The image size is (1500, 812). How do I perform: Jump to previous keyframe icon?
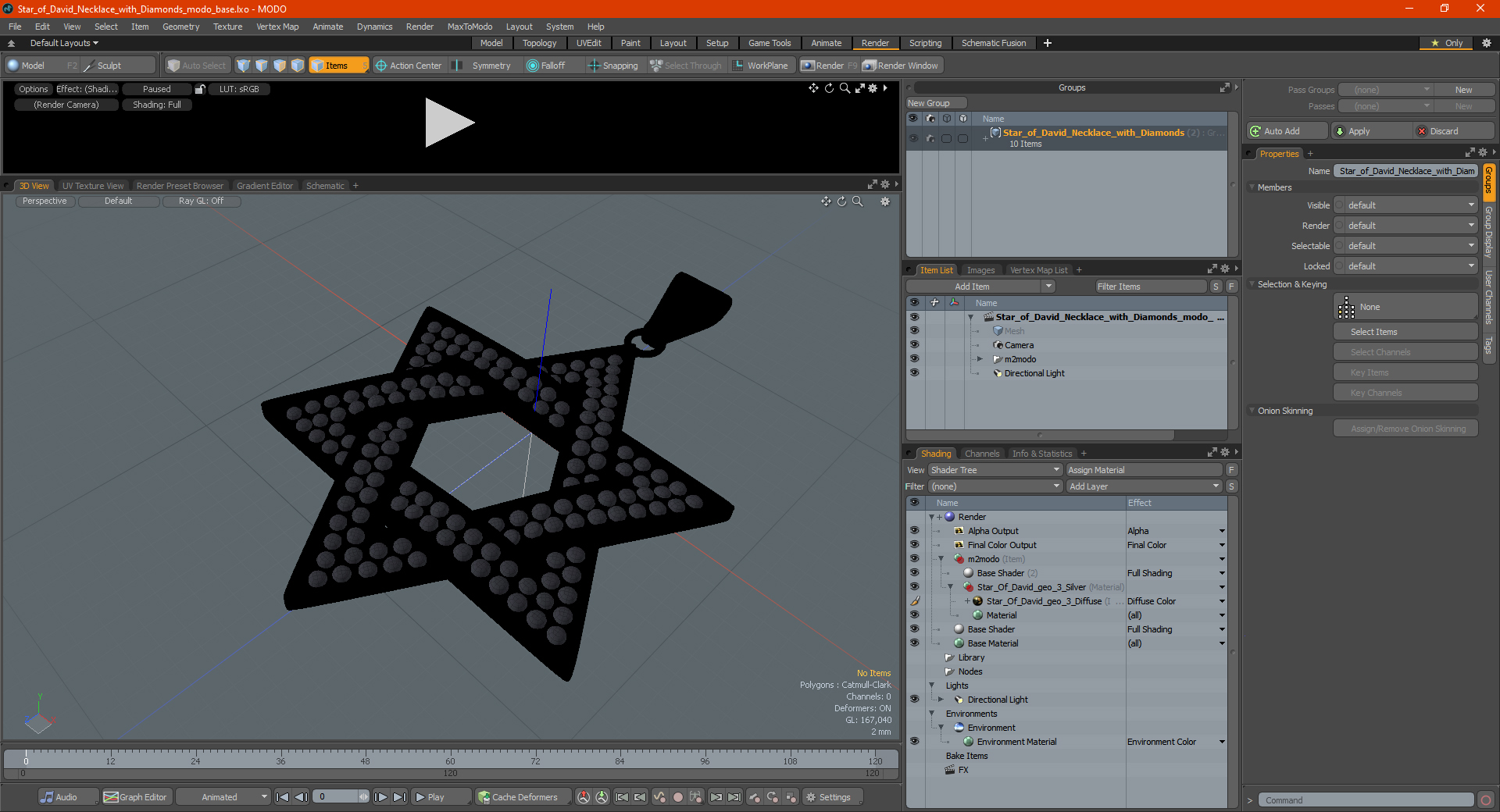(x=640, y=797)
